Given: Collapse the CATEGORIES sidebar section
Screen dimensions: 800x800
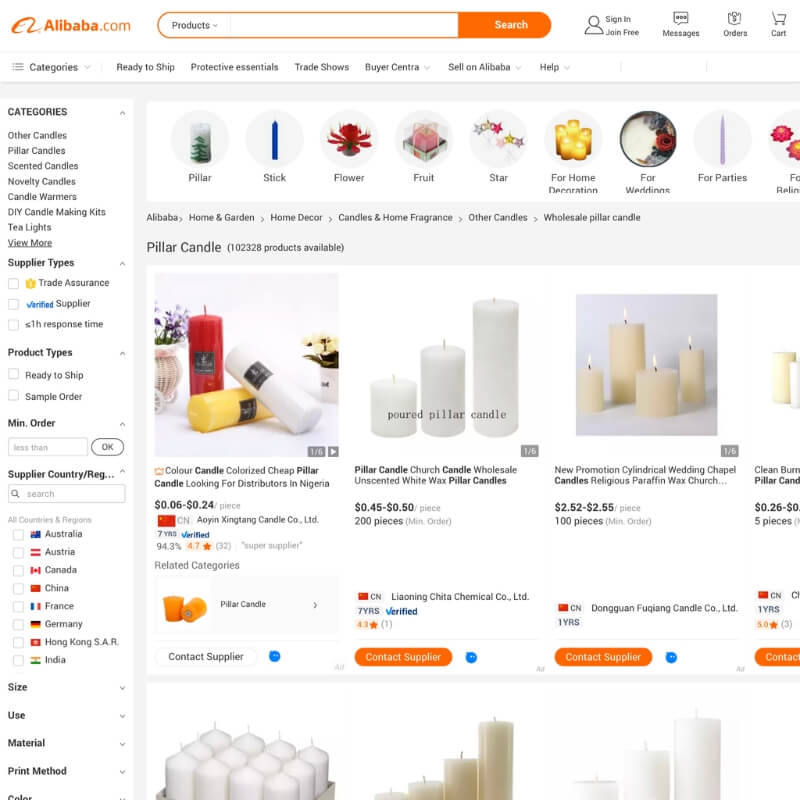Looking at the screenshot, I should (122, 113).
